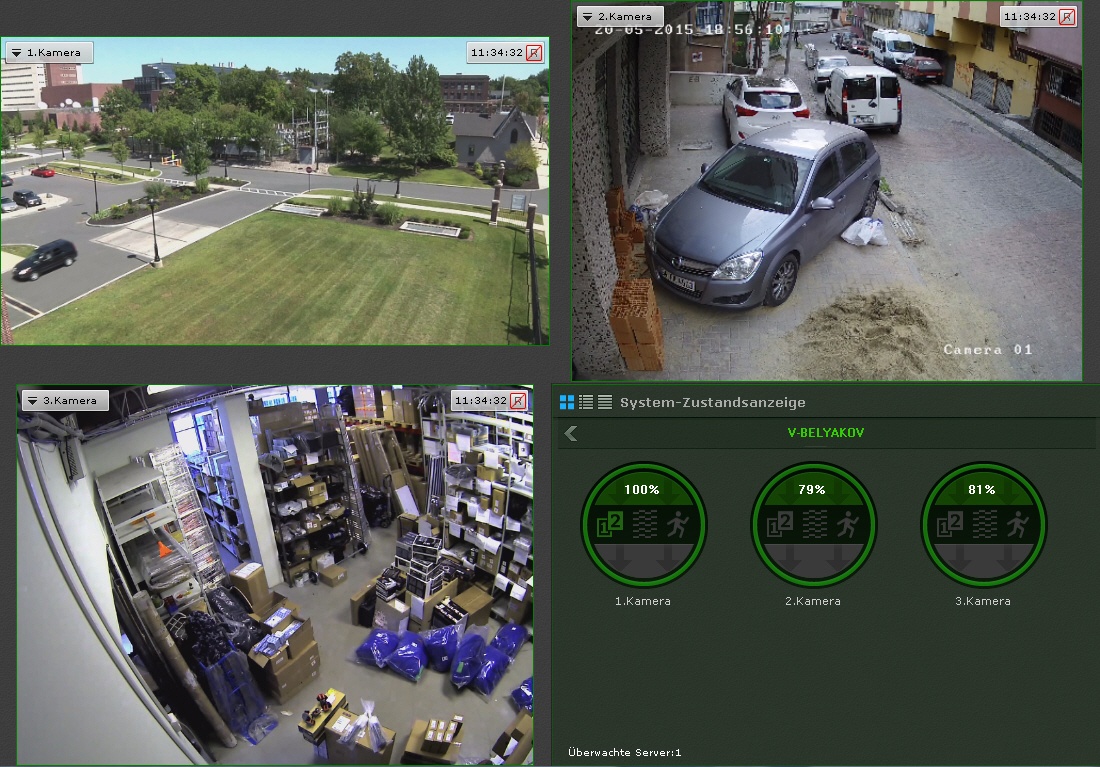Screen dimensions: 1100x767
Task: Go back using the left chevron arrow
Action: pos(571,434)
